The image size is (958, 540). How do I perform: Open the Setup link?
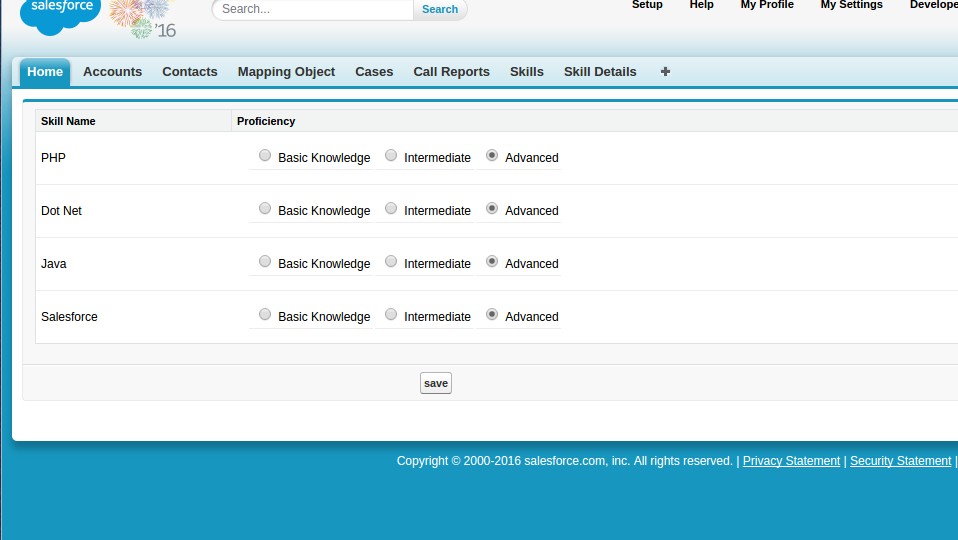point(647,4)
